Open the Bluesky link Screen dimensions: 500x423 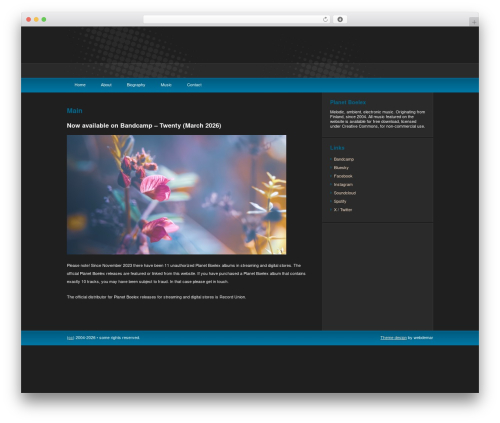pyautogui.click(x=341, y=168)
